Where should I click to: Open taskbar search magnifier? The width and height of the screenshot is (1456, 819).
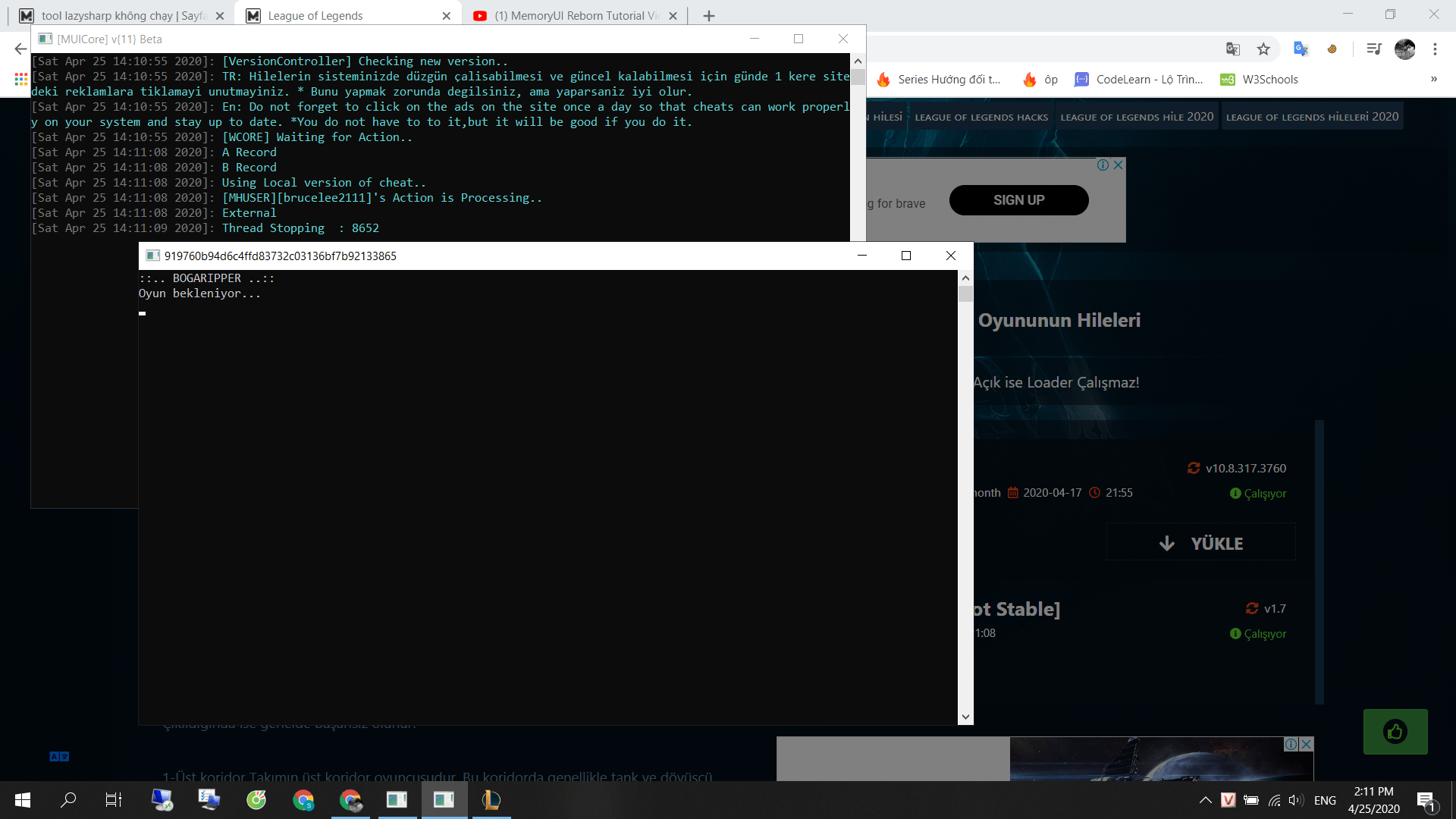tap(68, 800)
